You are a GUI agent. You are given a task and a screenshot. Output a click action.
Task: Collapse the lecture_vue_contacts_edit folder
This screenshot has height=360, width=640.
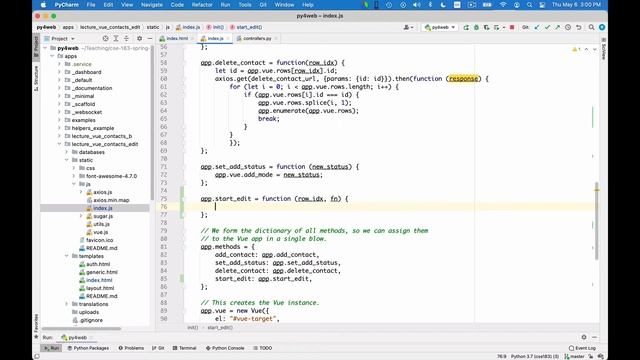click(60, 144)
